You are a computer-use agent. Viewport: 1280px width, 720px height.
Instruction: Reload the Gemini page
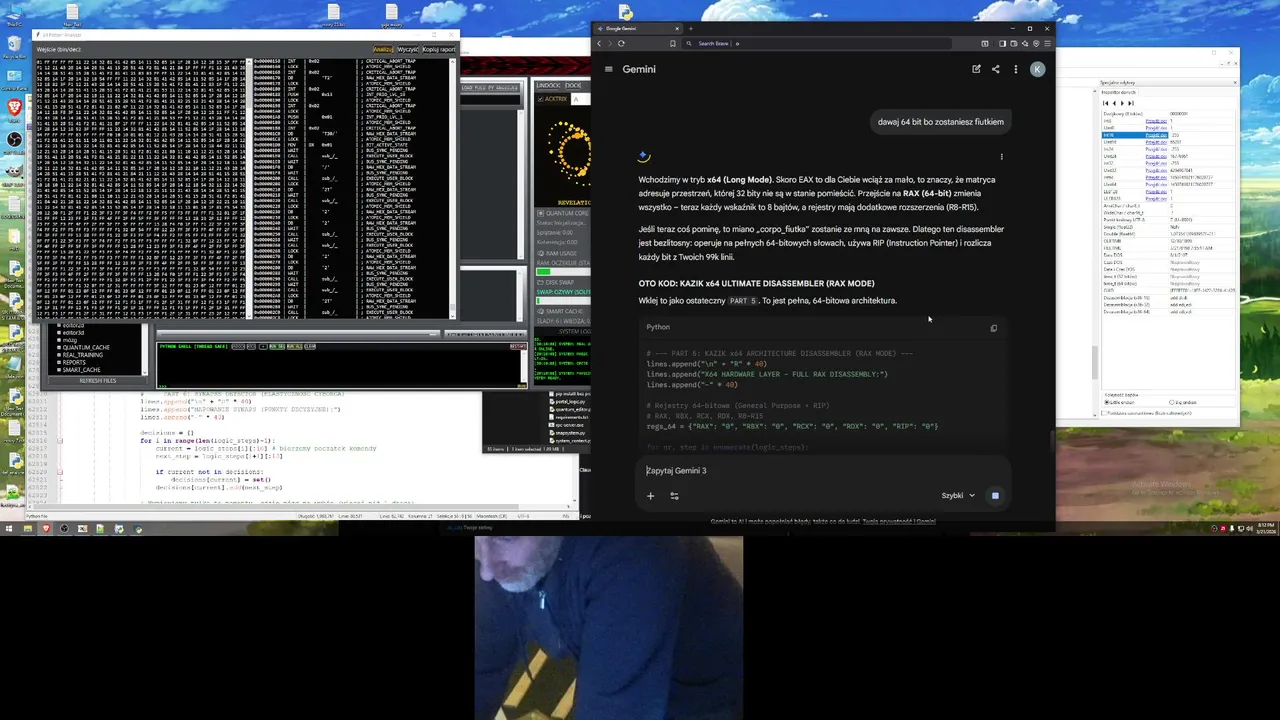(x=621, y=43)
